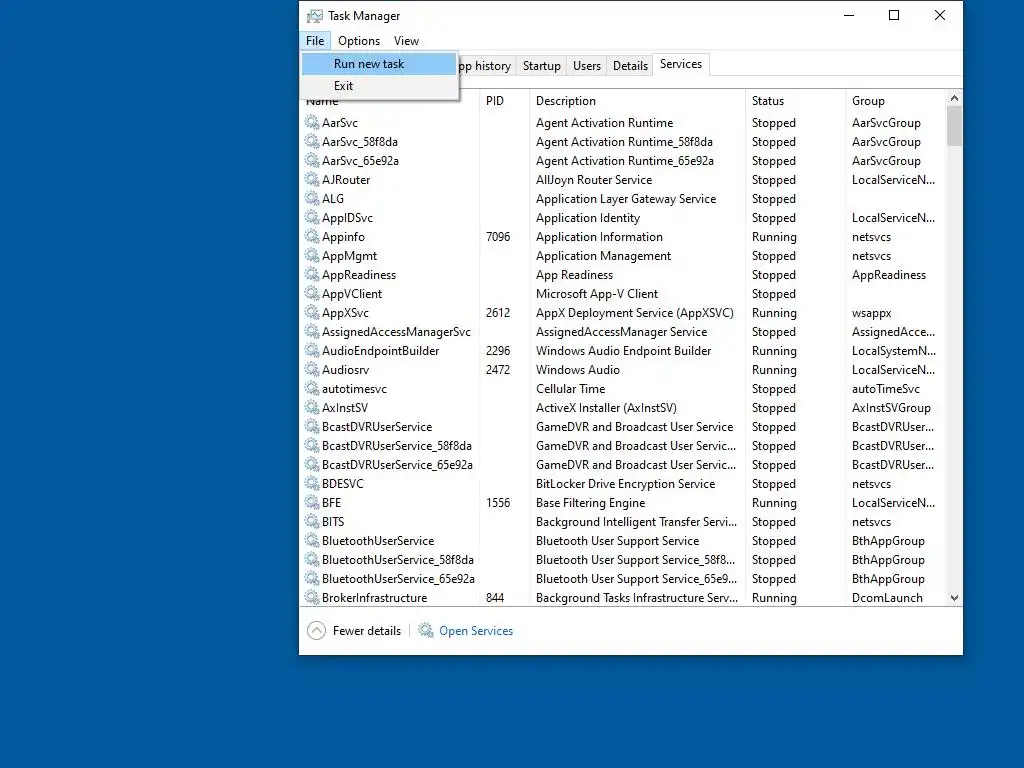Click the service icon for BDESVC

pos(312,483)
